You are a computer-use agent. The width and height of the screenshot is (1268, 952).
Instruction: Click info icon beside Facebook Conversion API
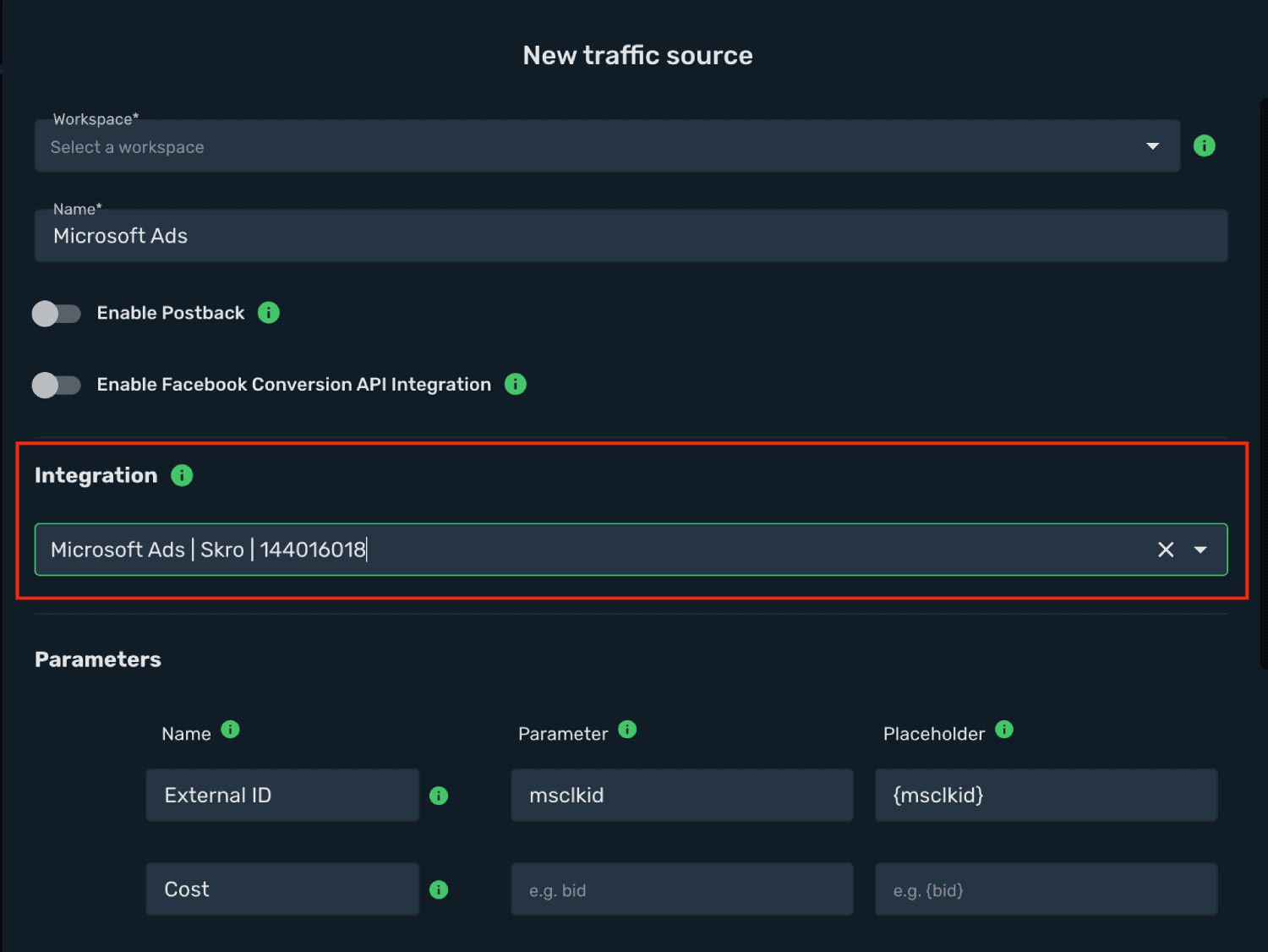point(516,385)
